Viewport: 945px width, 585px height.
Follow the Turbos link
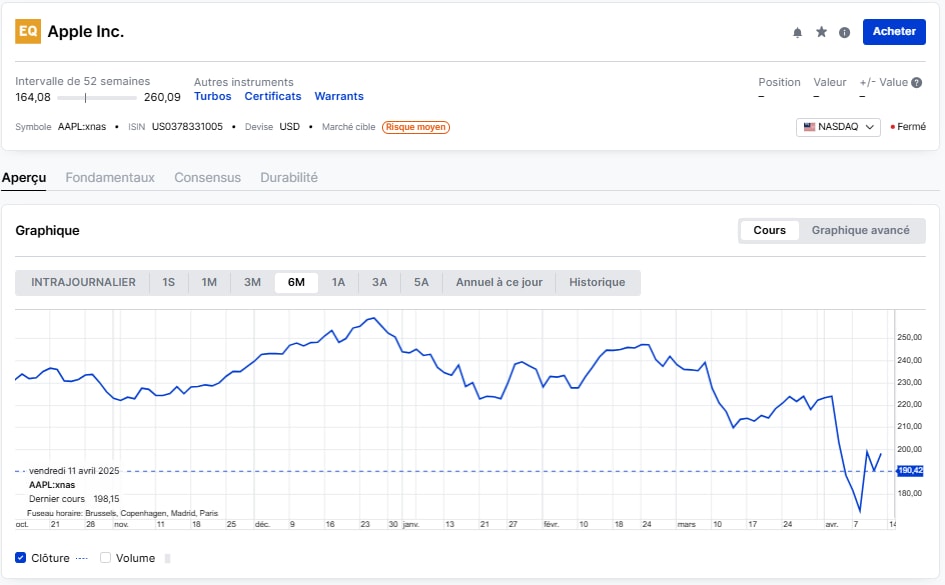tap(212, 96)
